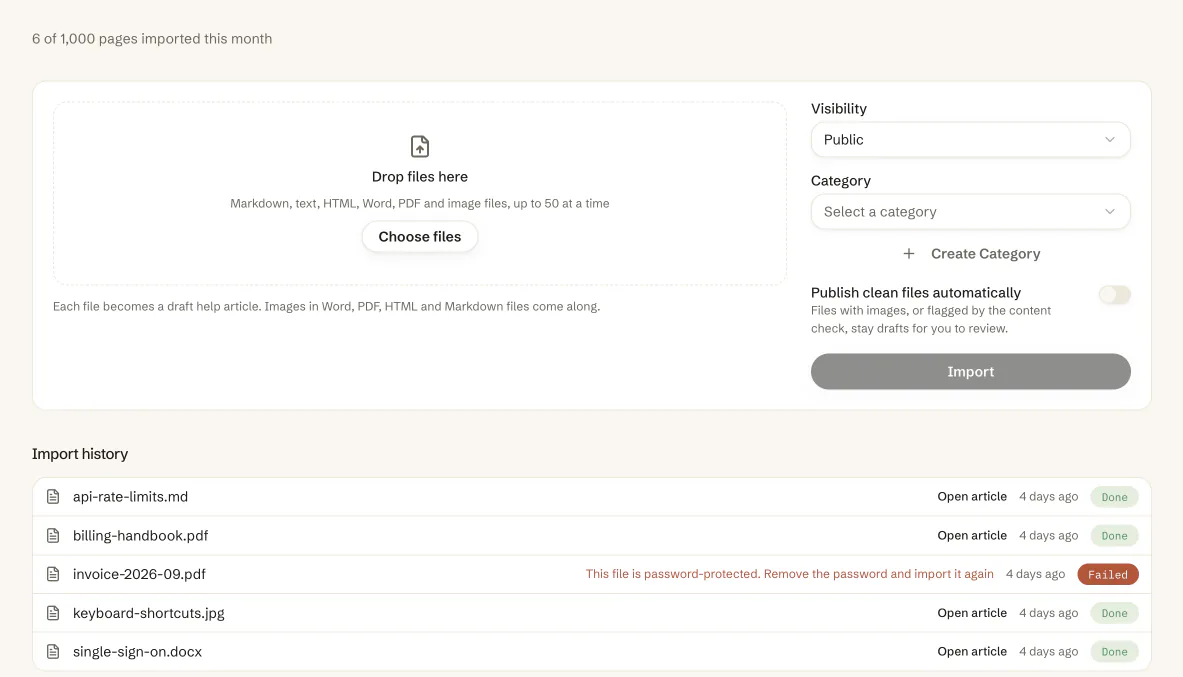Viewport: 1183px width, 677px height.
Task: Toggle Publish clean files automatically switch
Action: 1114,294
